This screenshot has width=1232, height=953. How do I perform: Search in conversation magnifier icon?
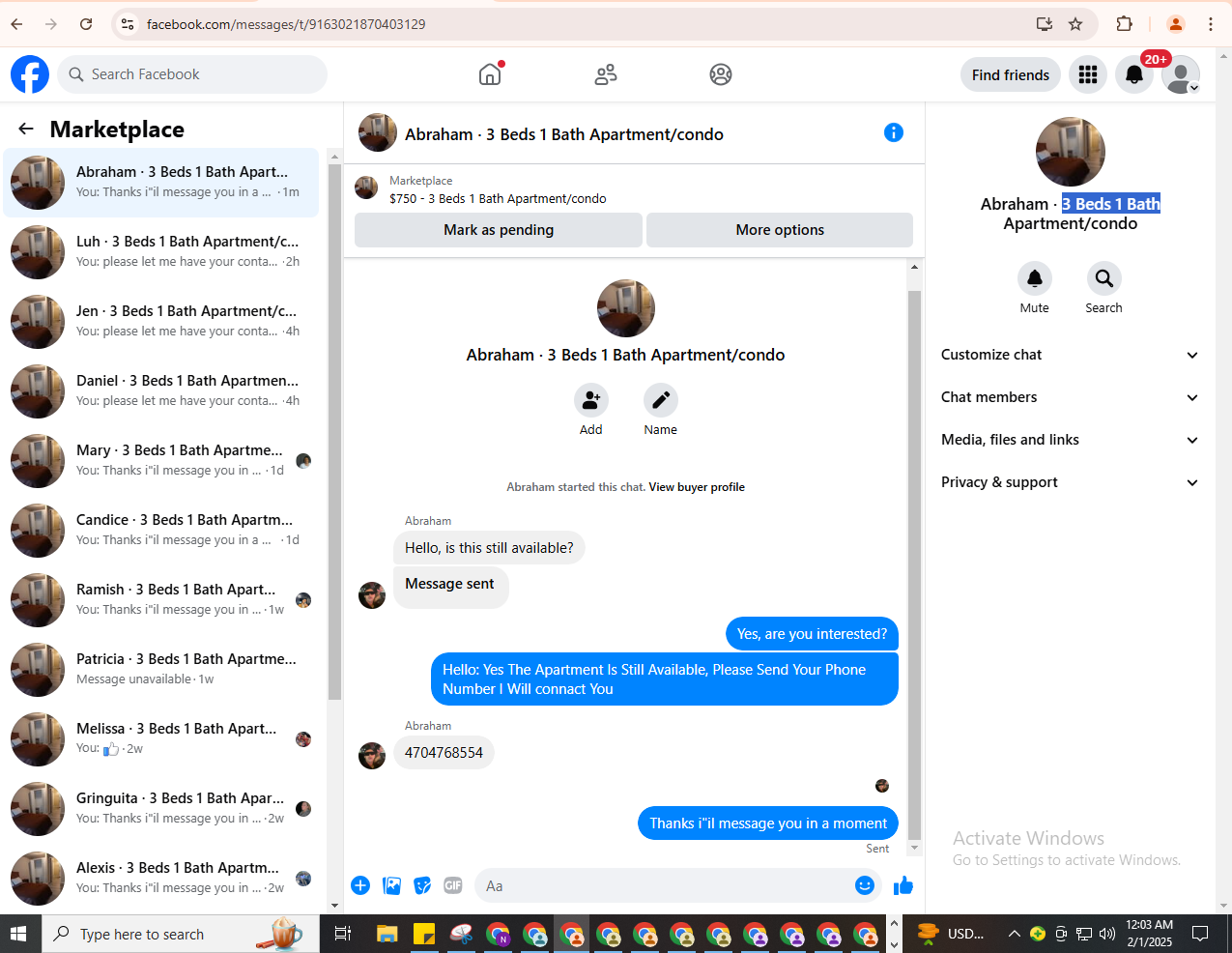click(x=1103, y=278)
